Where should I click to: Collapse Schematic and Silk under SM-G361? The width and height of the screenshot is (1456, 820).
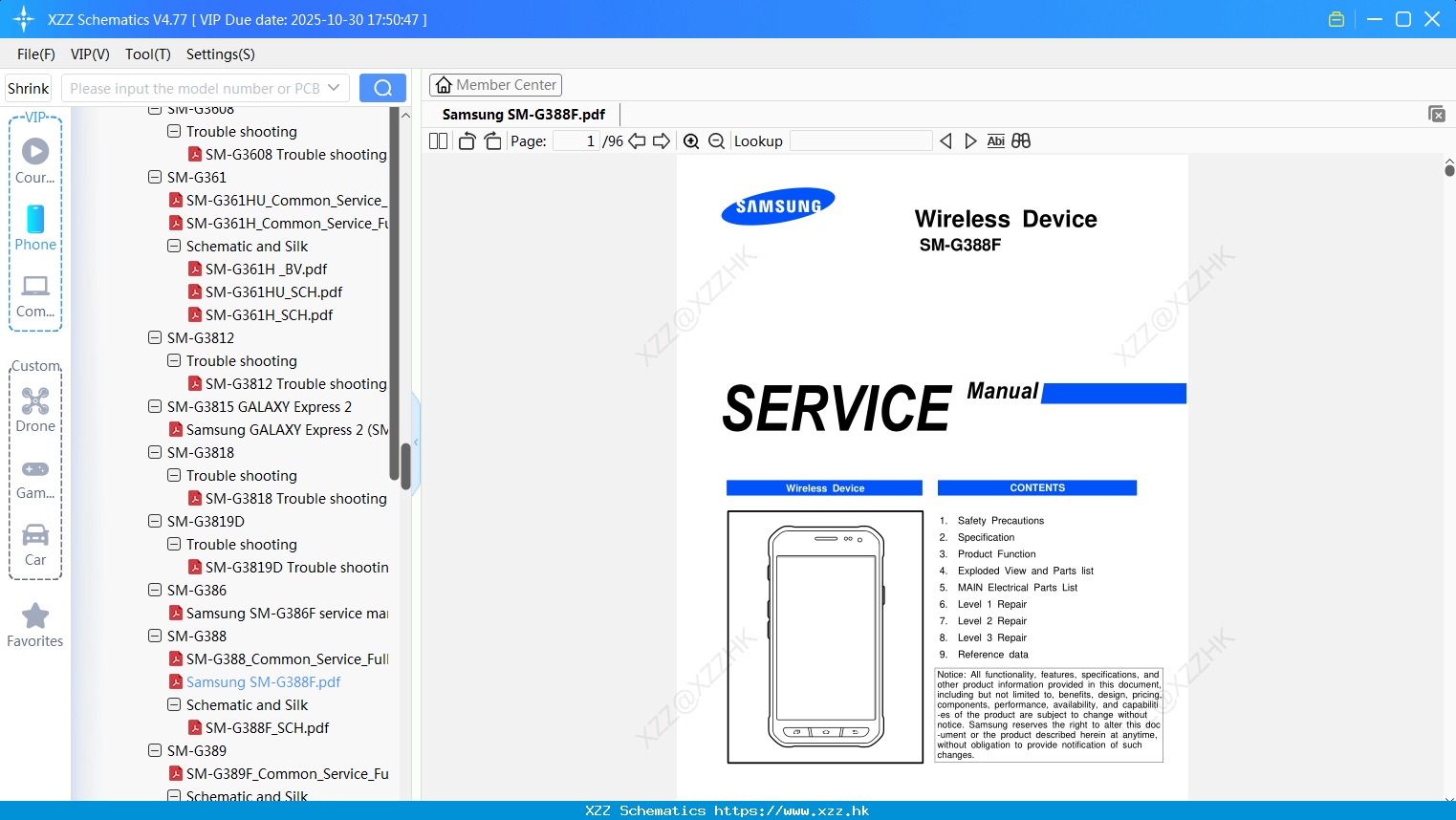pos(174,246)
